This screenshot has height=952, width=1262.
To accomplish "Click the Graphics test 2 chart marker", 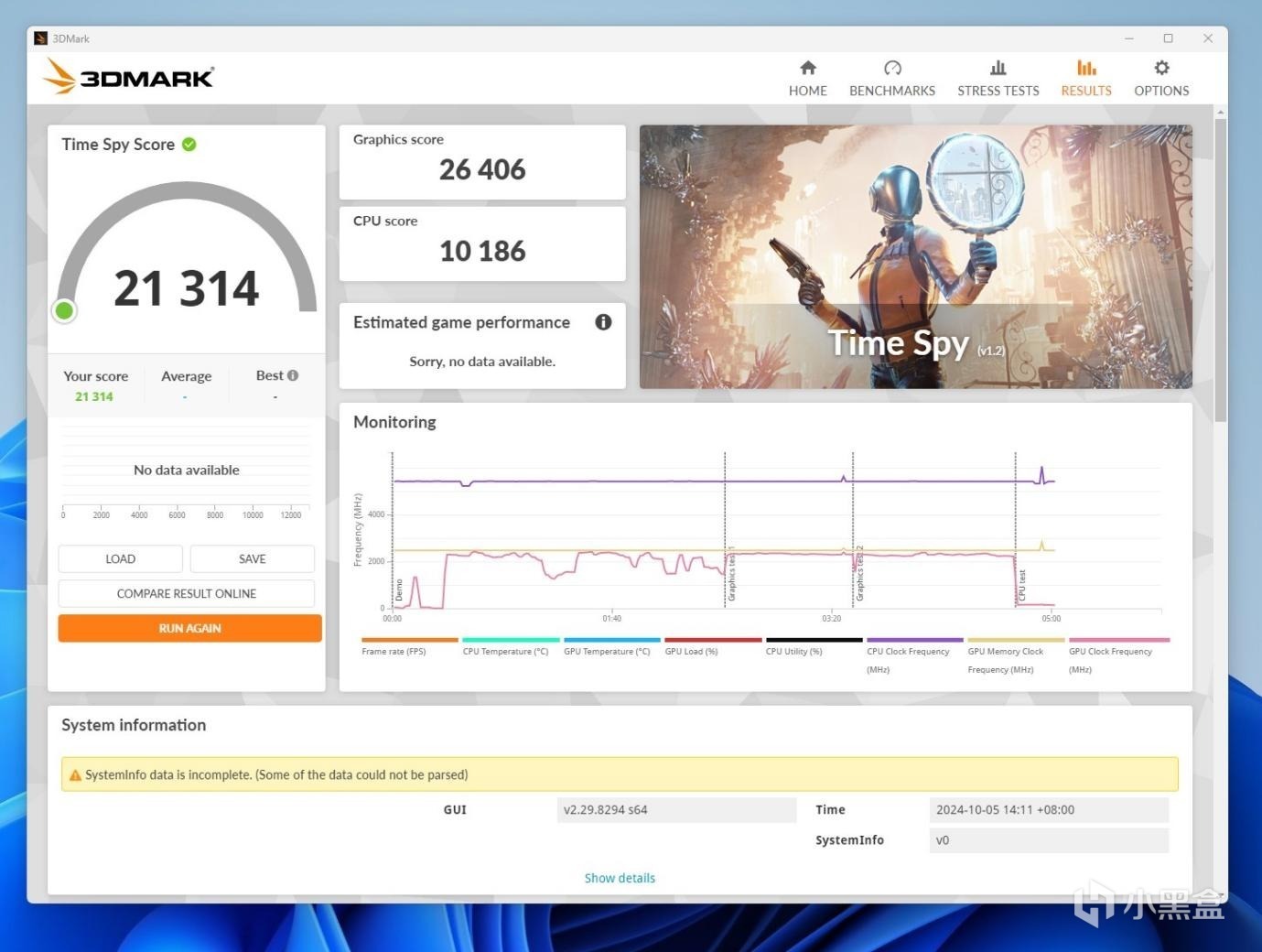I will click(859, 574).
